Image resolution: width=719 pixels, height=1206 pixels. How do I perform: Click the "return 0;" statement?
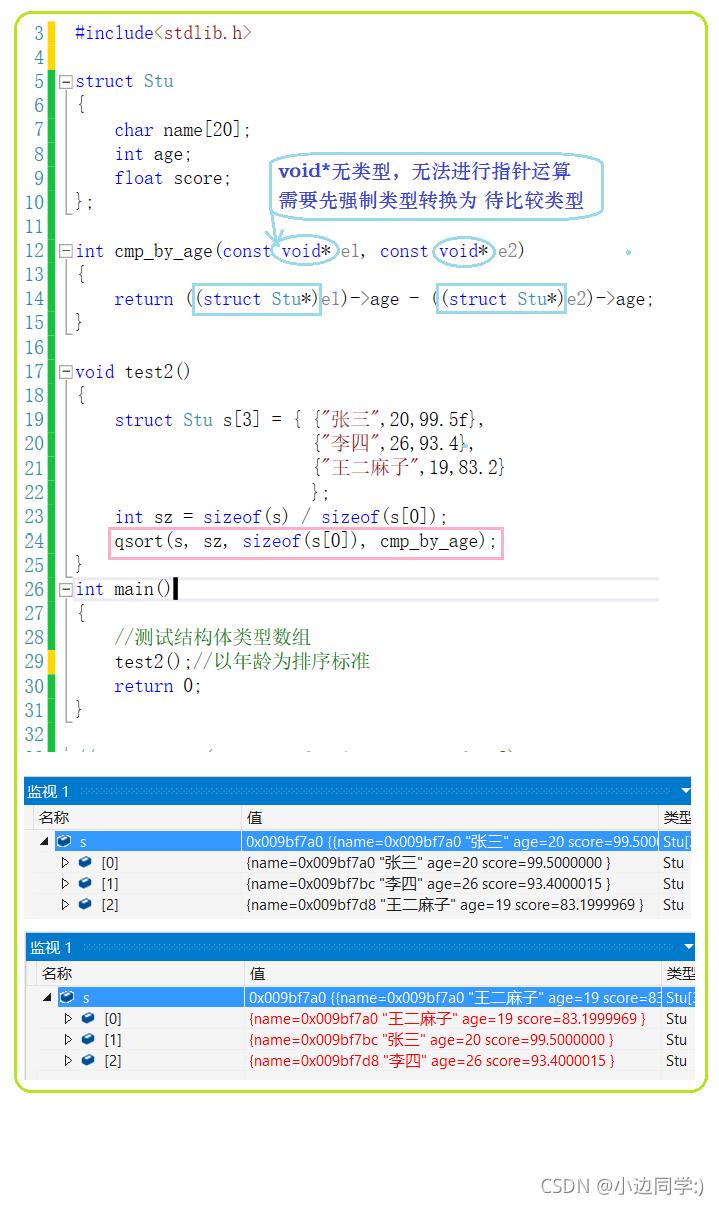[158, 686]
